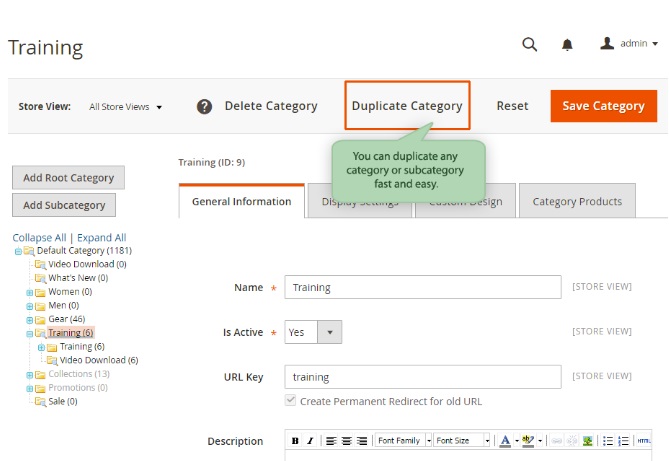Open the Is Active dropdown
Screen dimensions: 669x461
click(x=330, y=332)
